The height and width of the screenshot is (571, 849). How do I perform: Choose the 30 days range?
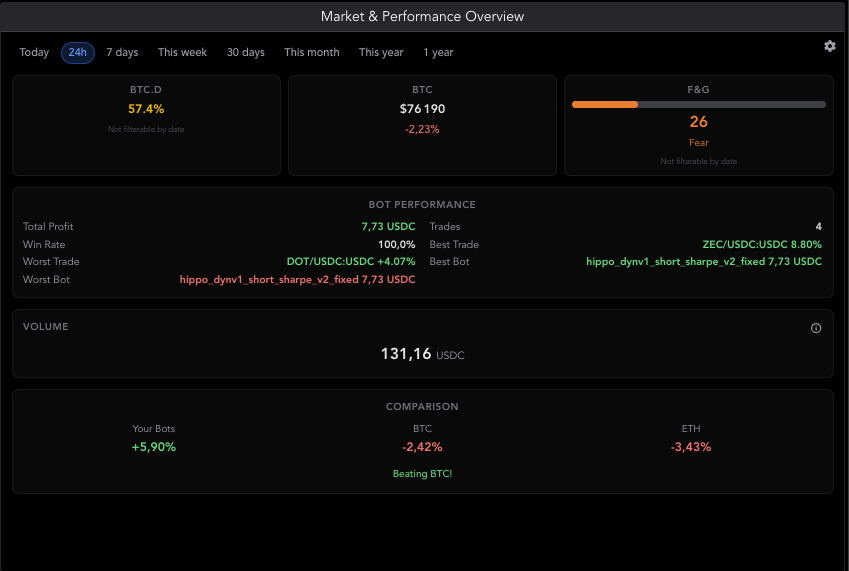246,52
